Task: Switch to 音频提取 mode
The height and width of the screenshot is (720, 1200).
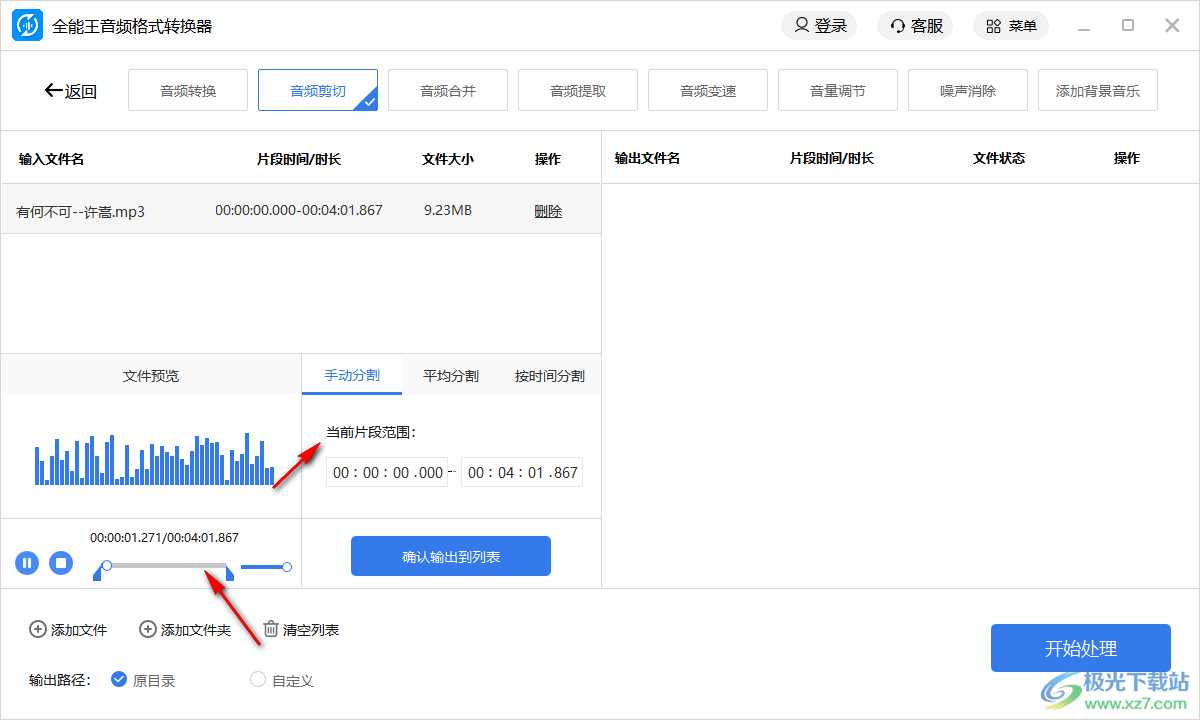Action: click(x=577, y=89)
